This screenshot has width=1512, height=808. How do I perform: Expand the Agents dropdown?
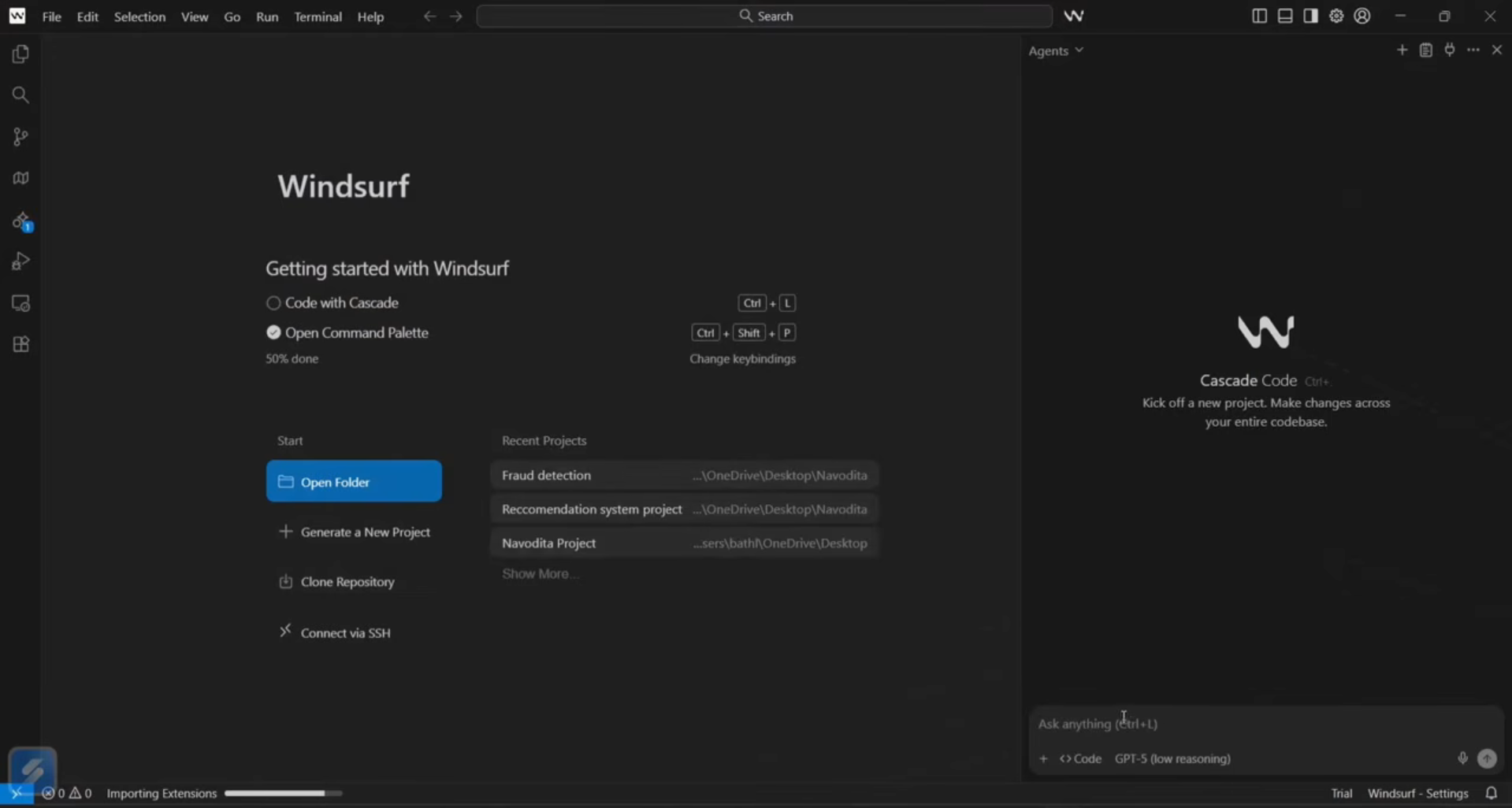pyautogui.click(x=1056, y=50)
